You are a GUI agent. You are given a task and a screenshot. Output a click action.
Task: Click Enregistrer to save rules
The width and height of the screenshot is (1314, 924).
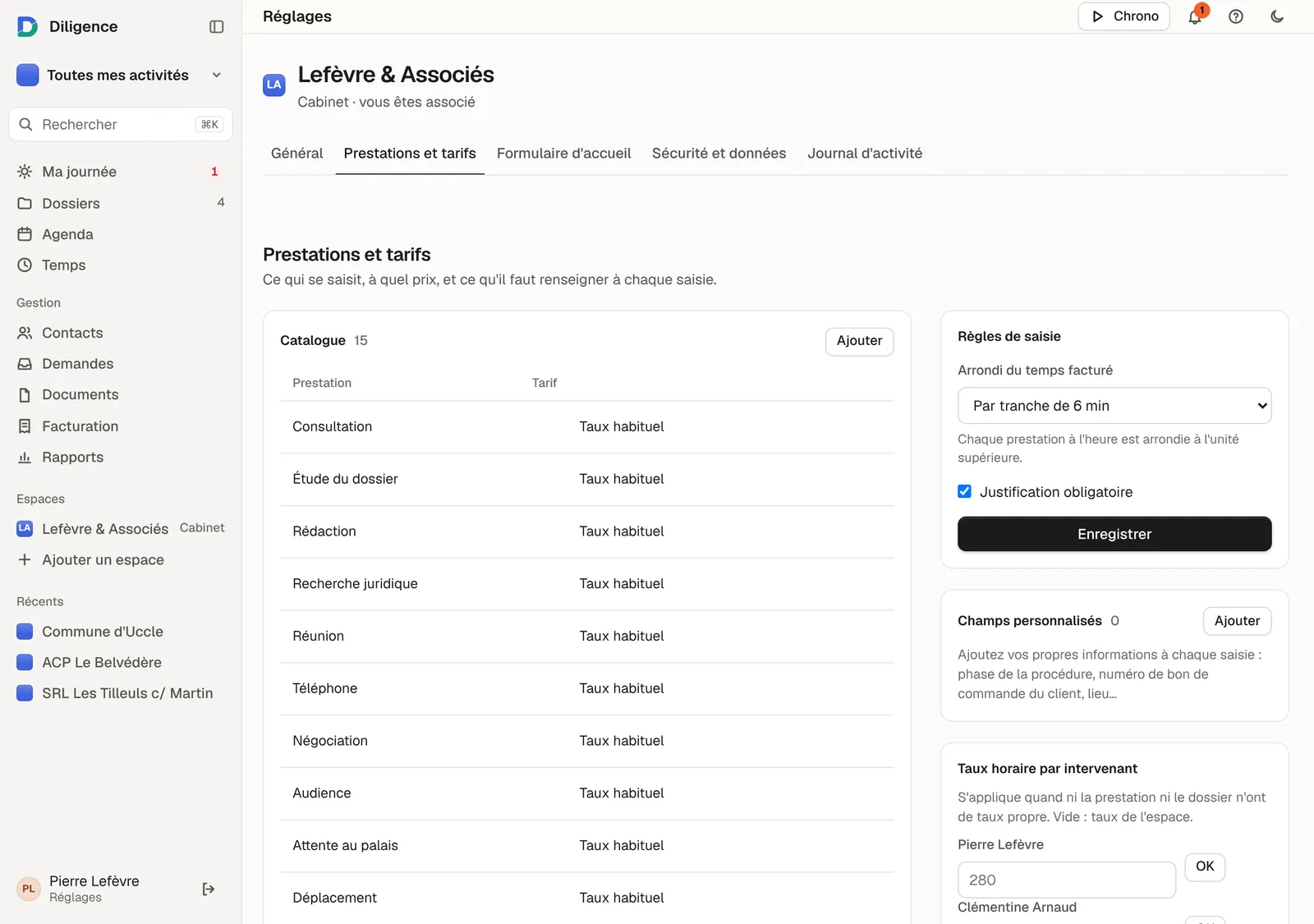pos(1114,534)
